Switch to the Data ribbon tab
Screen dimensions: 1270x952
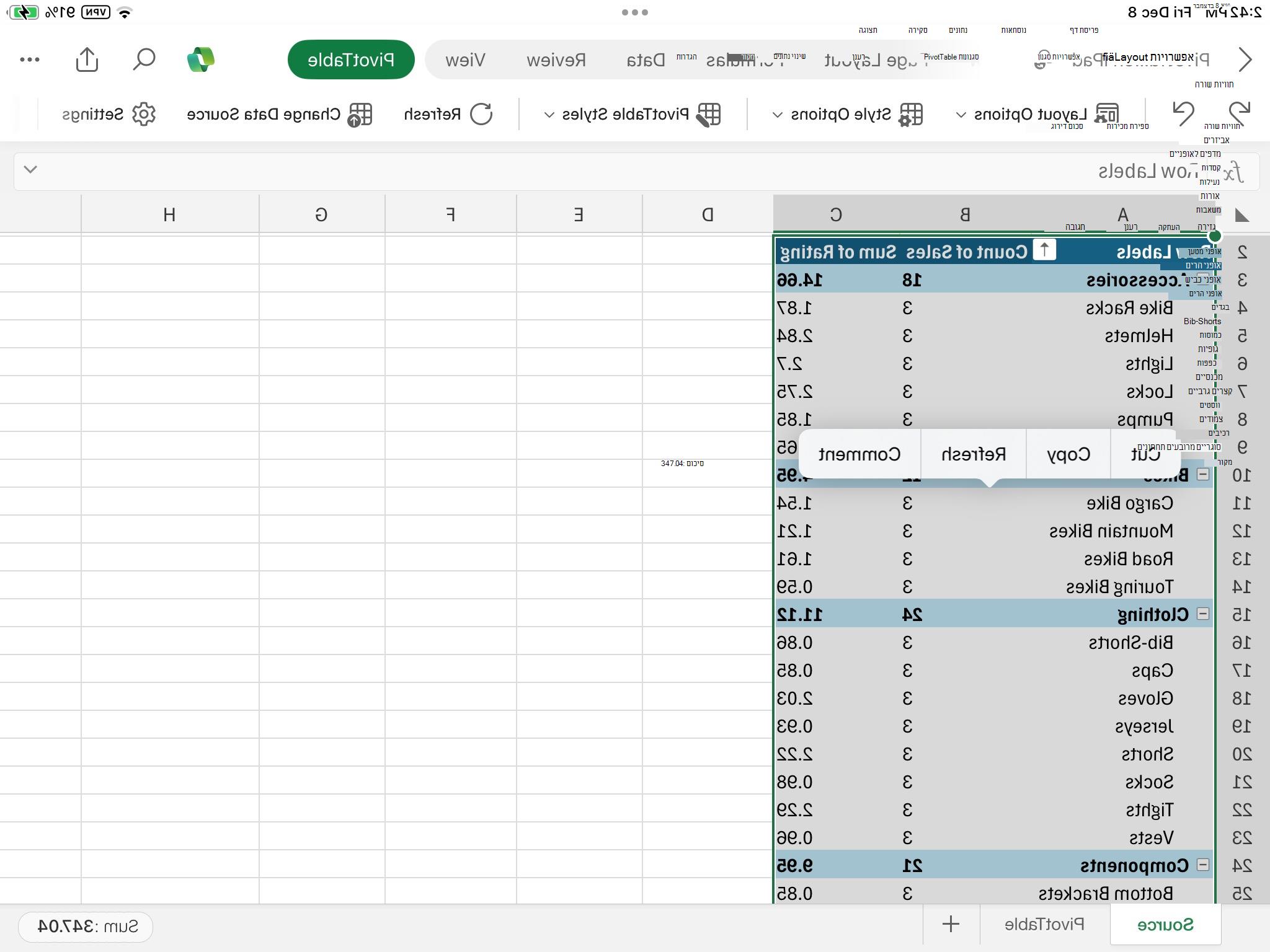point(646,59)
